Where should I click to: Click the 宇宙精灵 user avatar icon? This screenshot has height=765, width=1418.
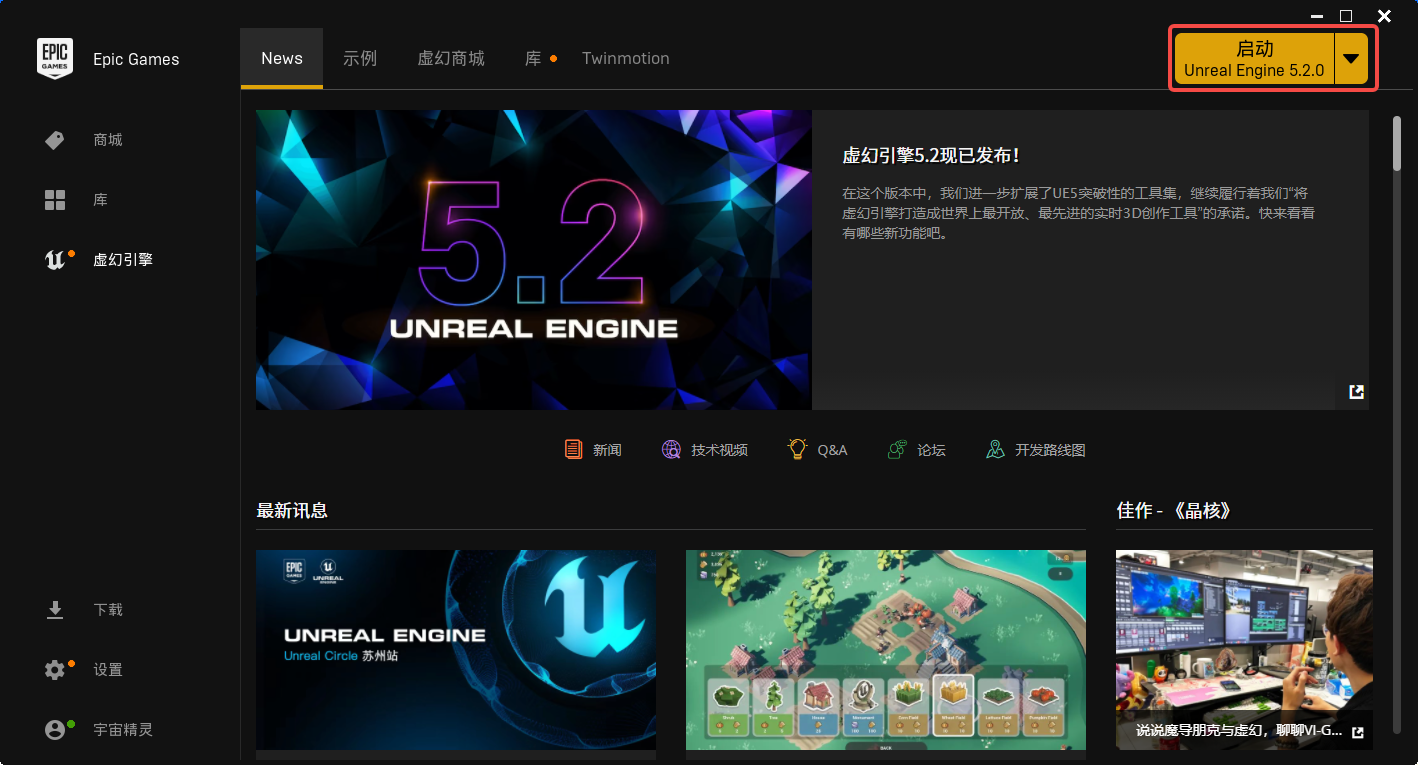pos(55,730)
